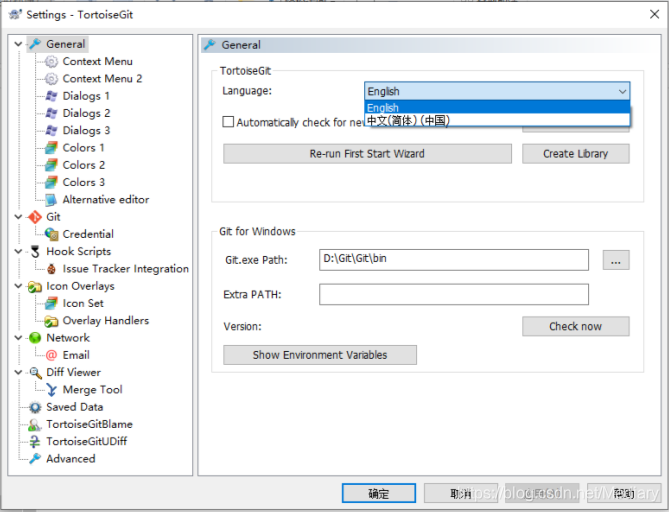This screenshot has width=669, height=512.
Task: Click the Hook Scripts hook icon
Action: [x=35, y=251]
